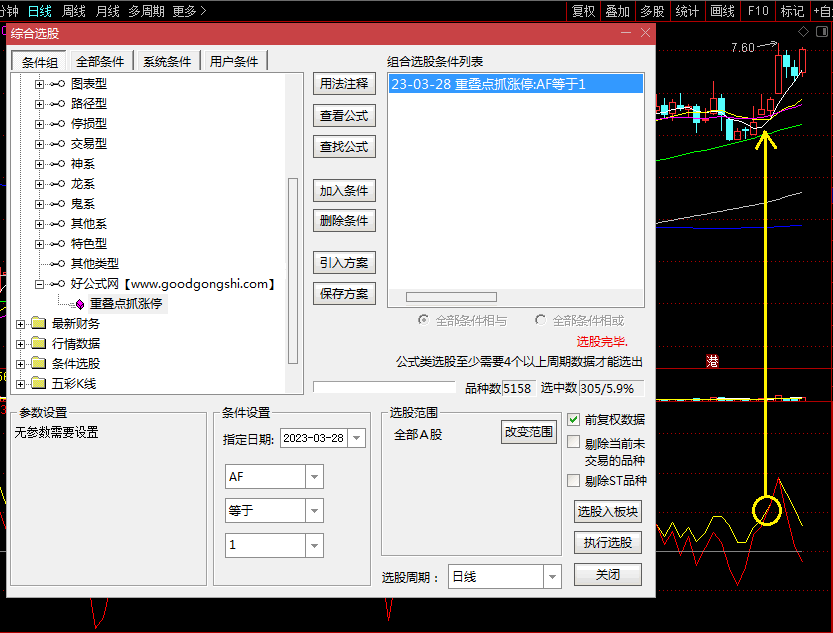Click the 选股入板块 button
The height and width of the screenshot is (633, 833).
(x=608, y=511)
